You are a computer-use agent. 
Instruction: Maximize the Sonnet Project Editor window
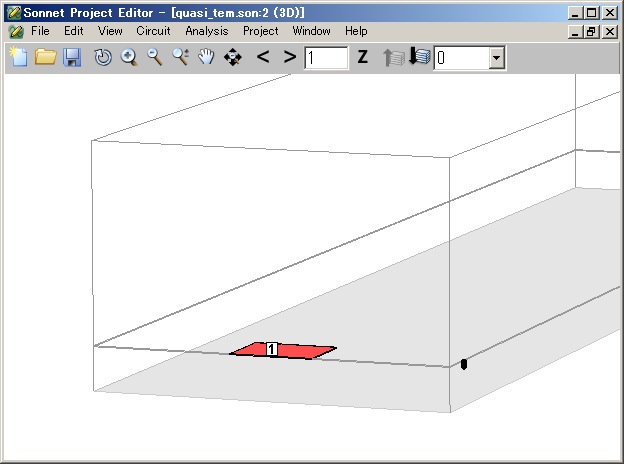tap(591, 13)
